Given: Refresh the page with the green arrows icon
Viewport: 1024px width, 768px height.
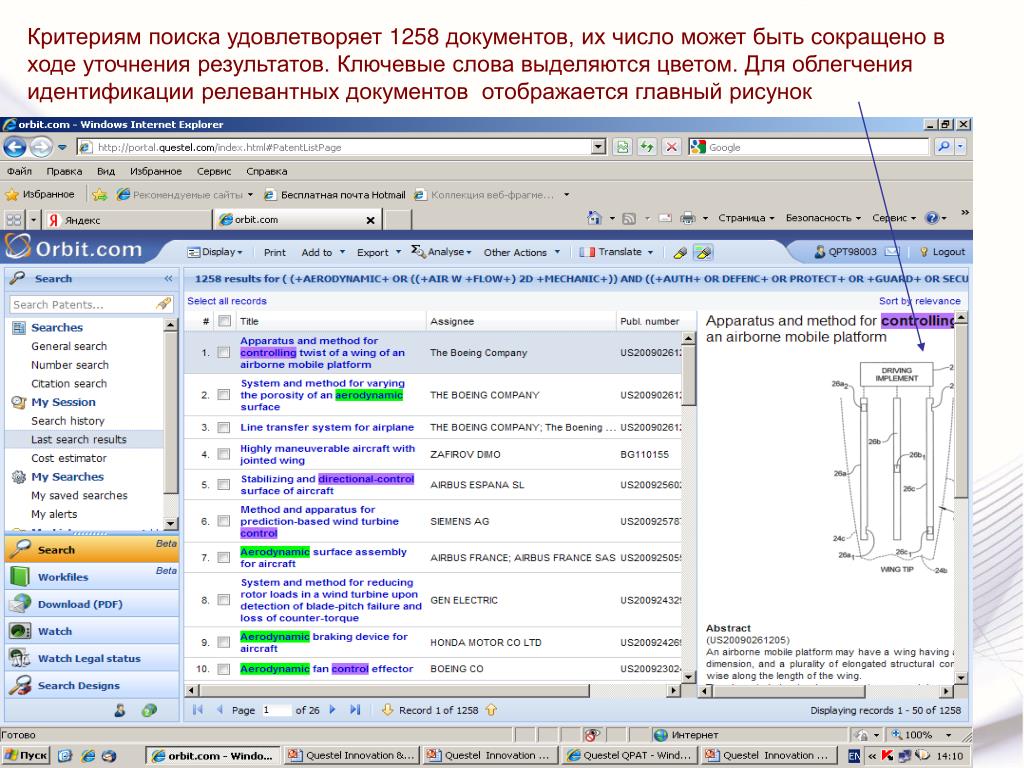Looking at the screenshot, I should 647,147.
